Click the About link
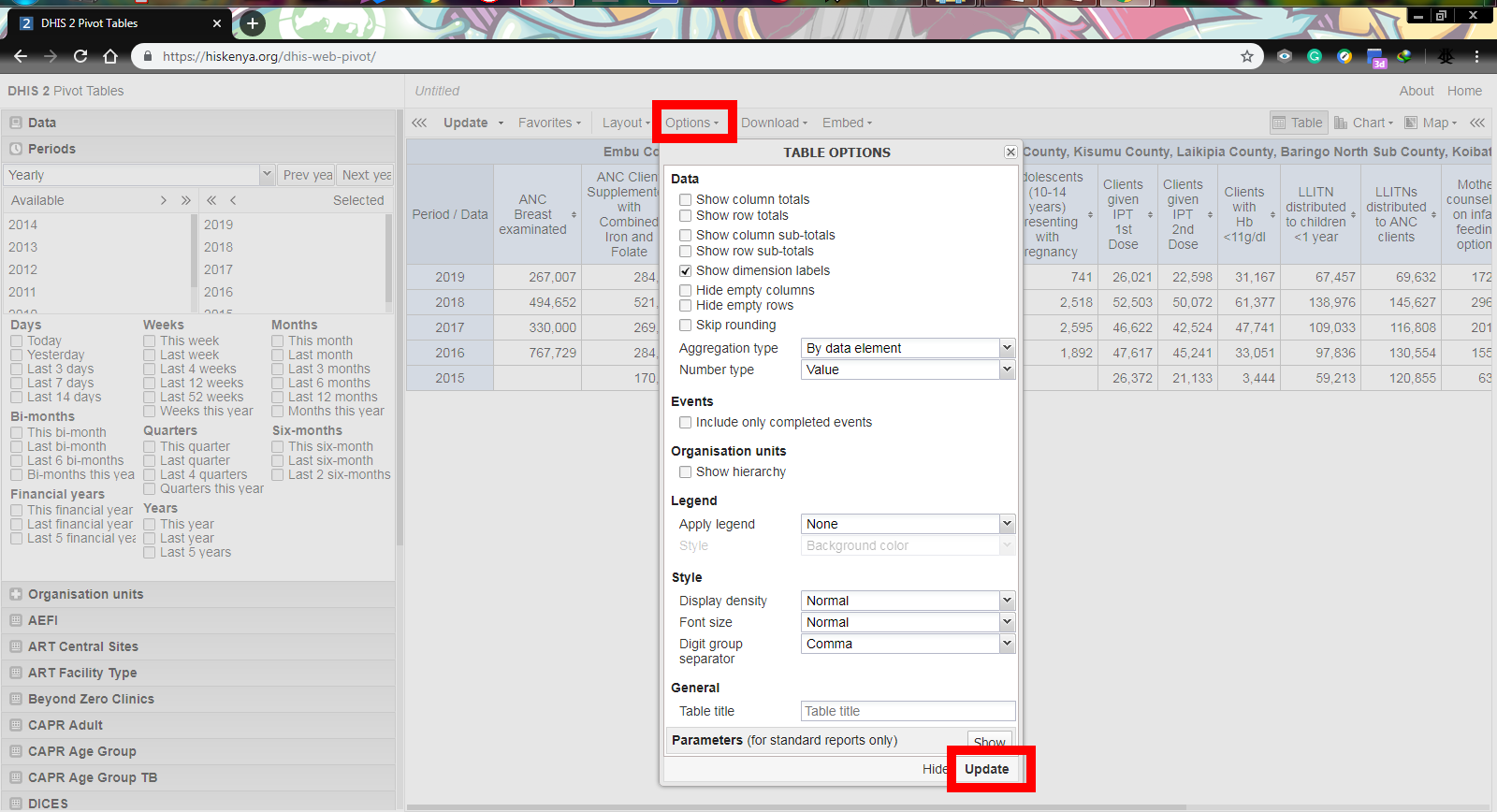 pos(1417,91)
